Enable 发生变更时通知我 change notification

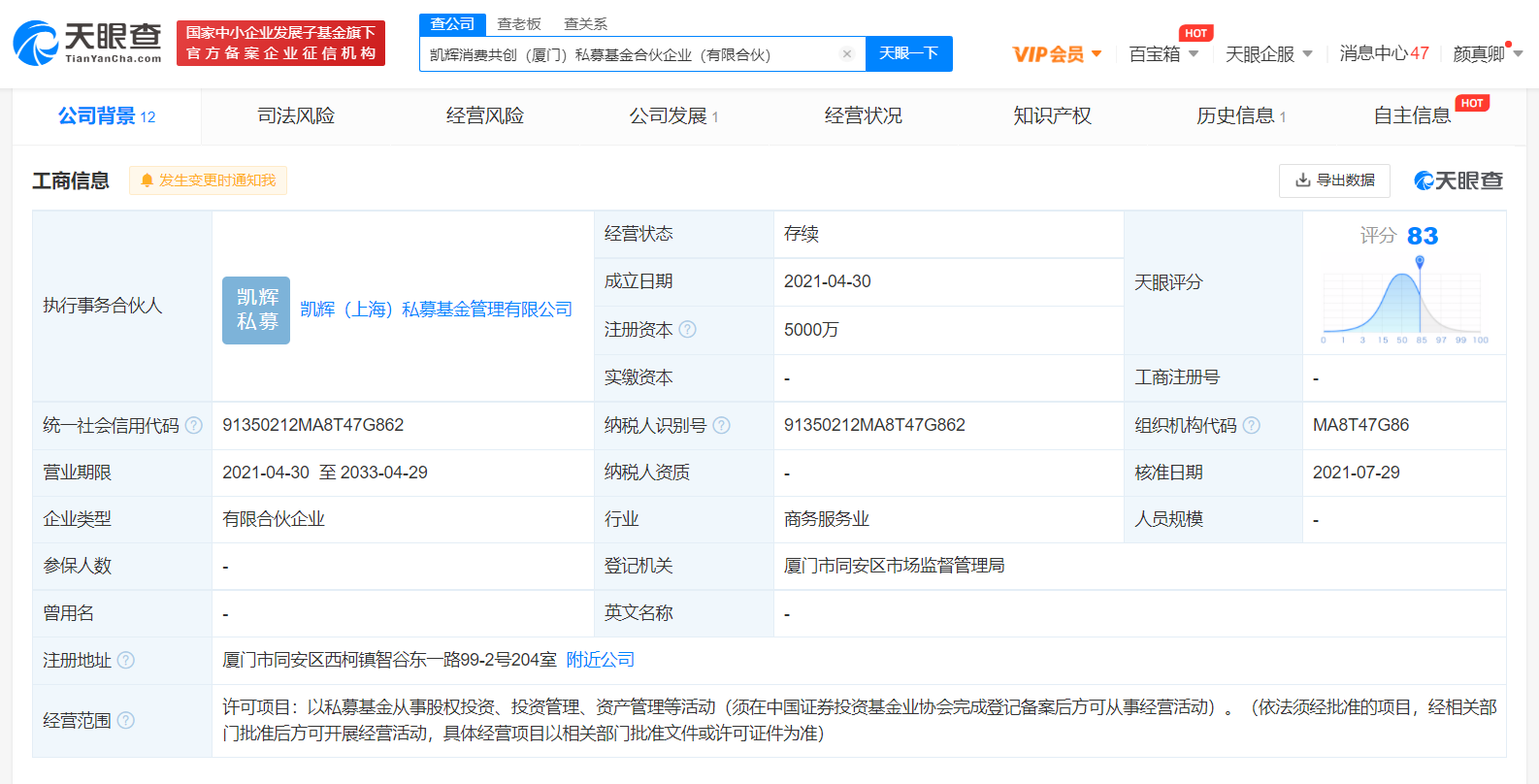click(208, 180)
